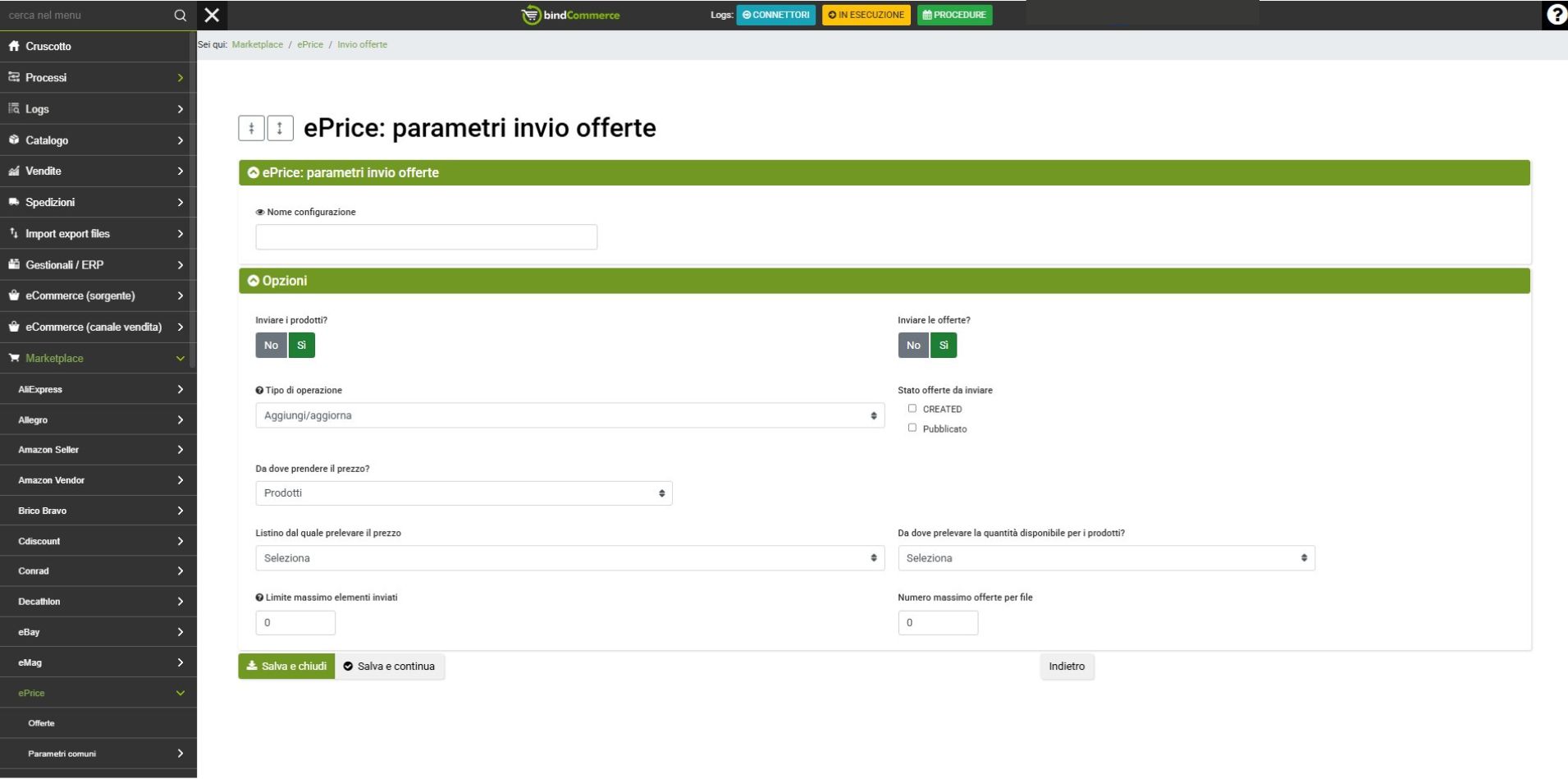Click the Indietro button
Image resolution: width=1568 pixels, height=779 pixels.
pyautogui.click(x=1066, y=667)
